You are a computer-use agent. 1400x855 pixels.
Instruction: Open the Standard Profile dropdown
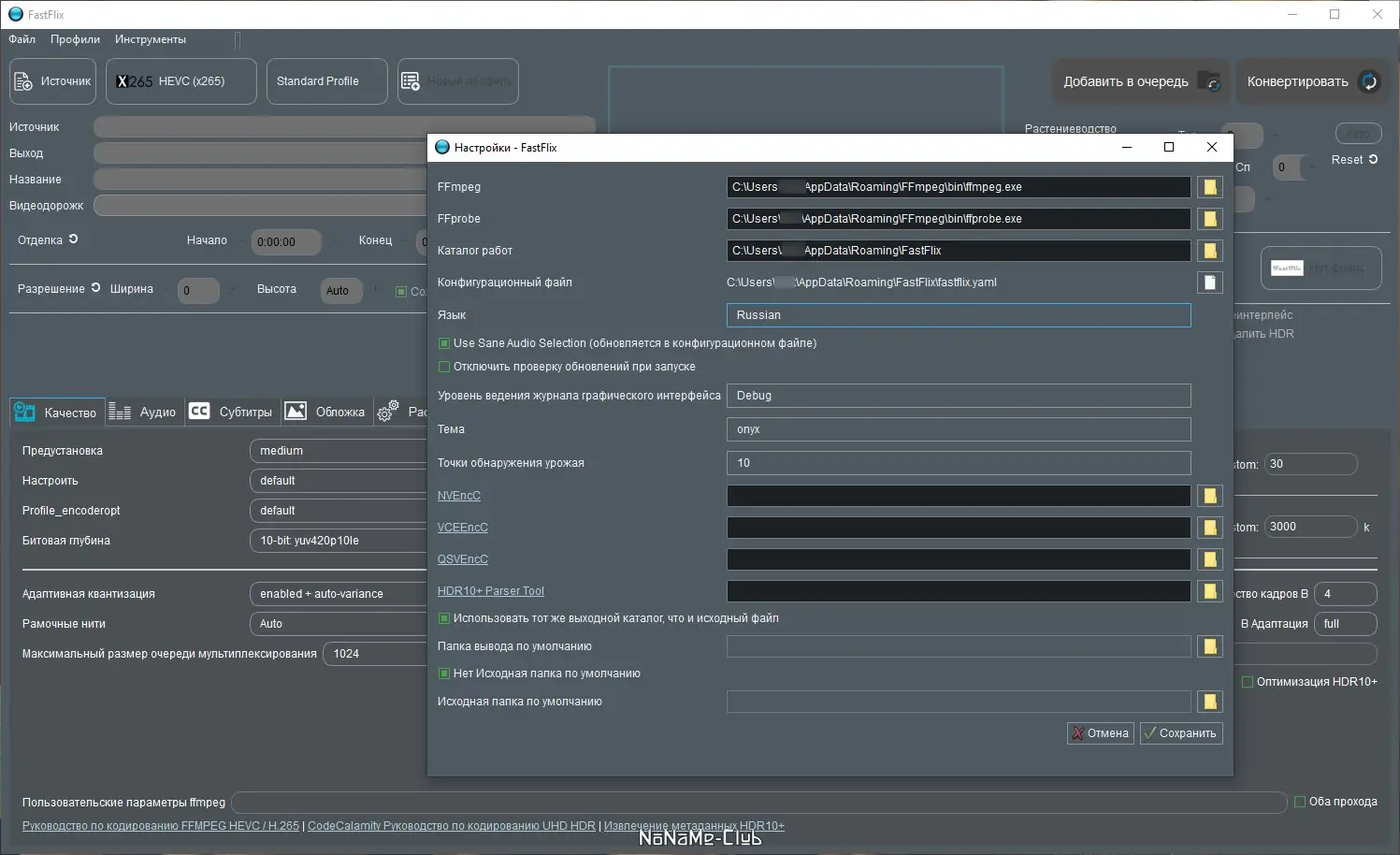(327, 81)
